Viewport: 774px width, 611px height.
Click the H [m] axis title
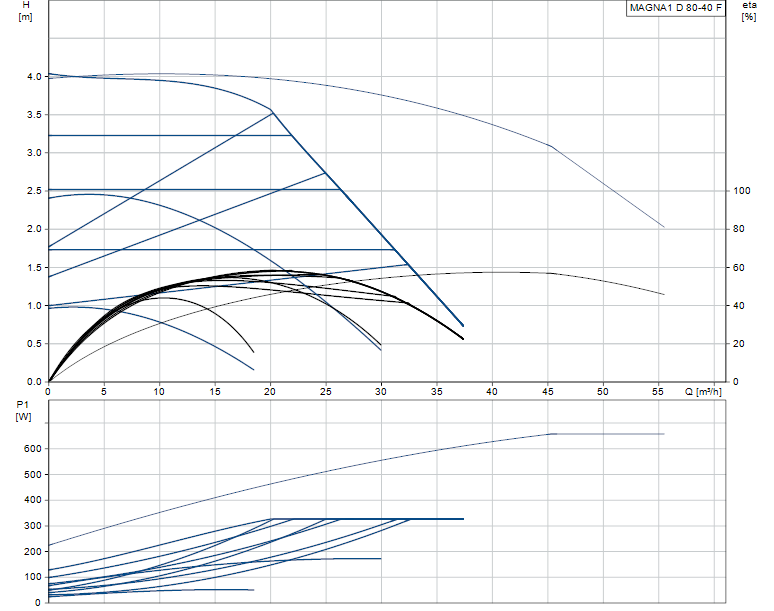coord(26,11)
